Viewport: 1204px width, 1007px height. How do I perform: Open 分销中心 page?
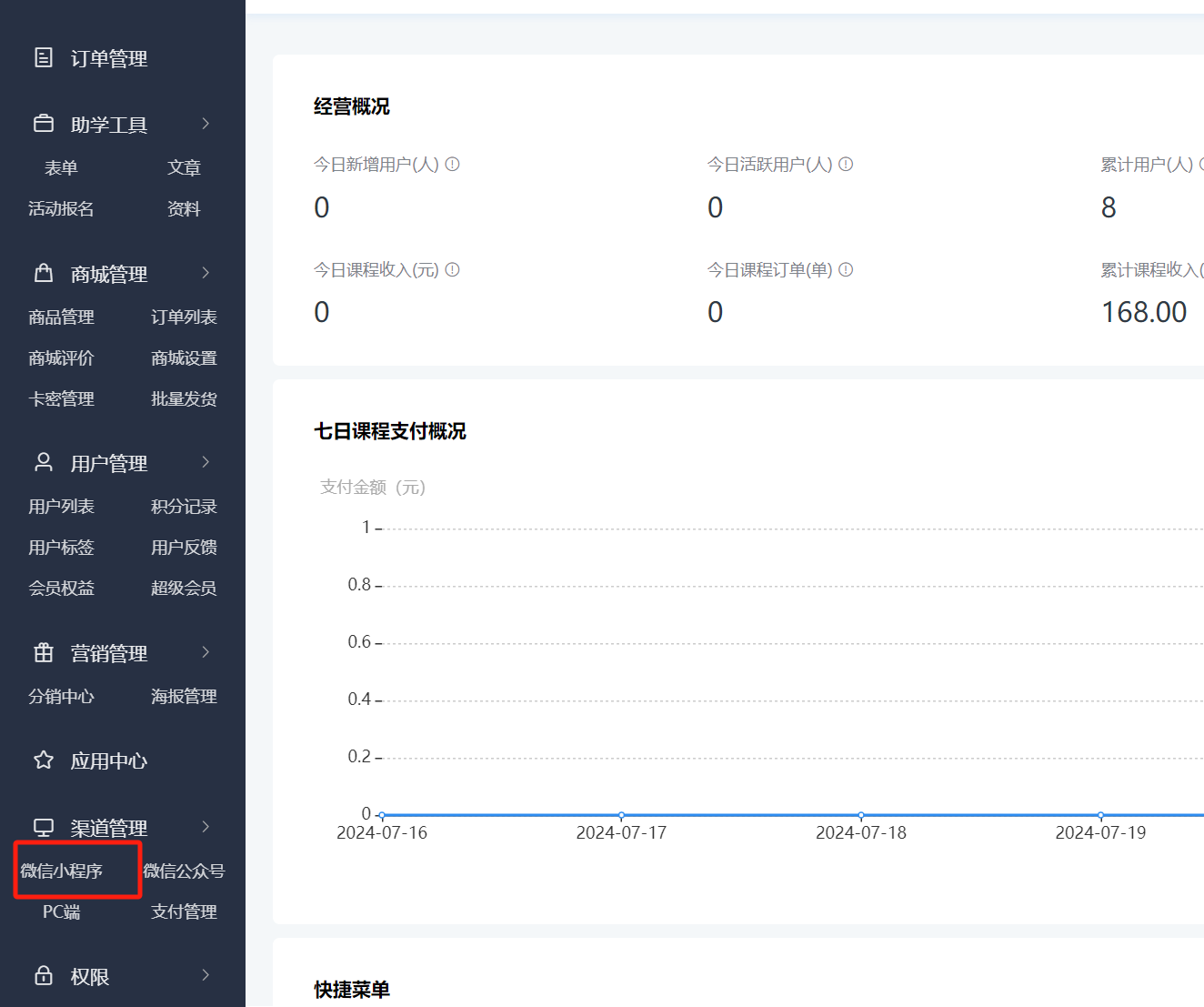tap(61, 697)
